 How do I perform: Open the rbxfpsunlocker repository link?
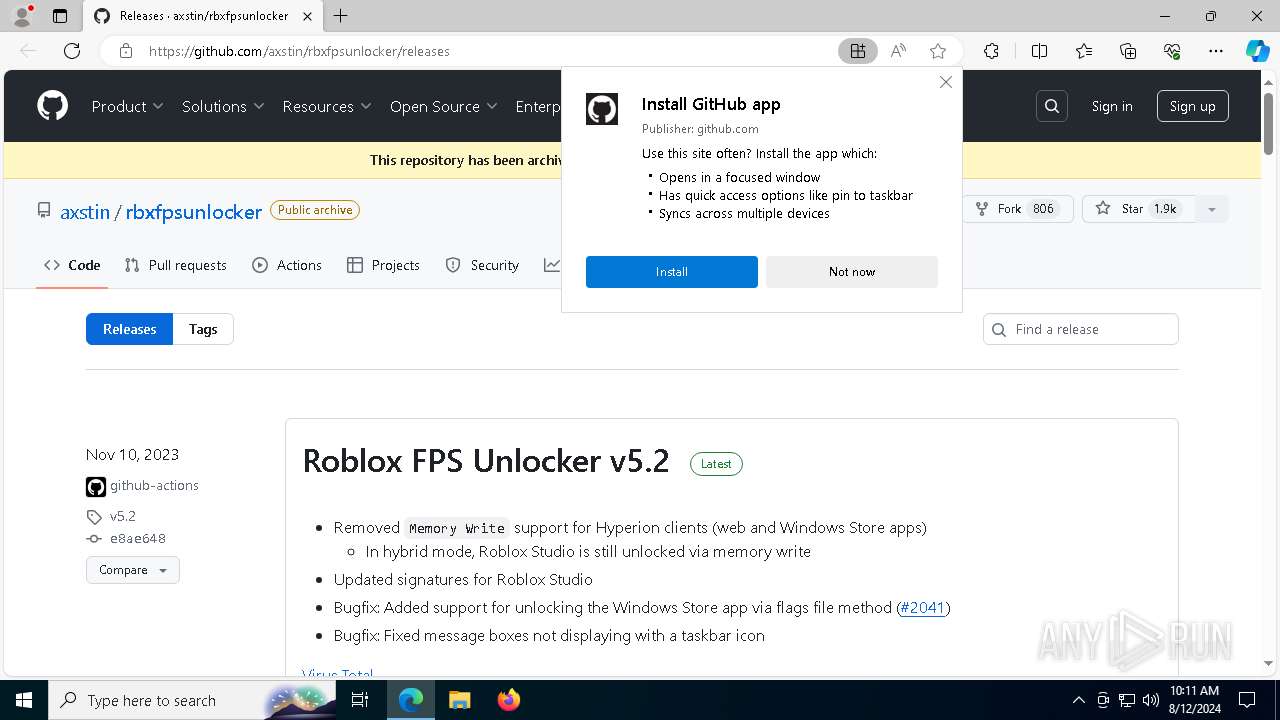194,212
